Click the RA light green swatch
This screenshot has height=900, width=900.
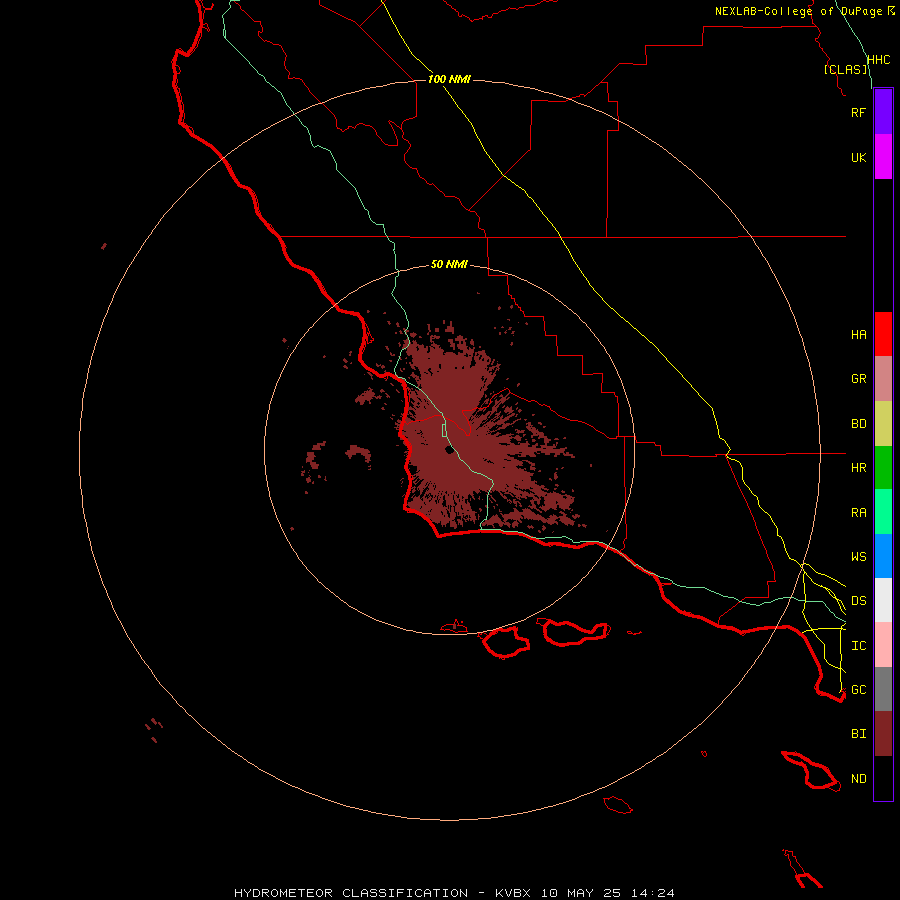pyautogui.click(x=883, y=512)
